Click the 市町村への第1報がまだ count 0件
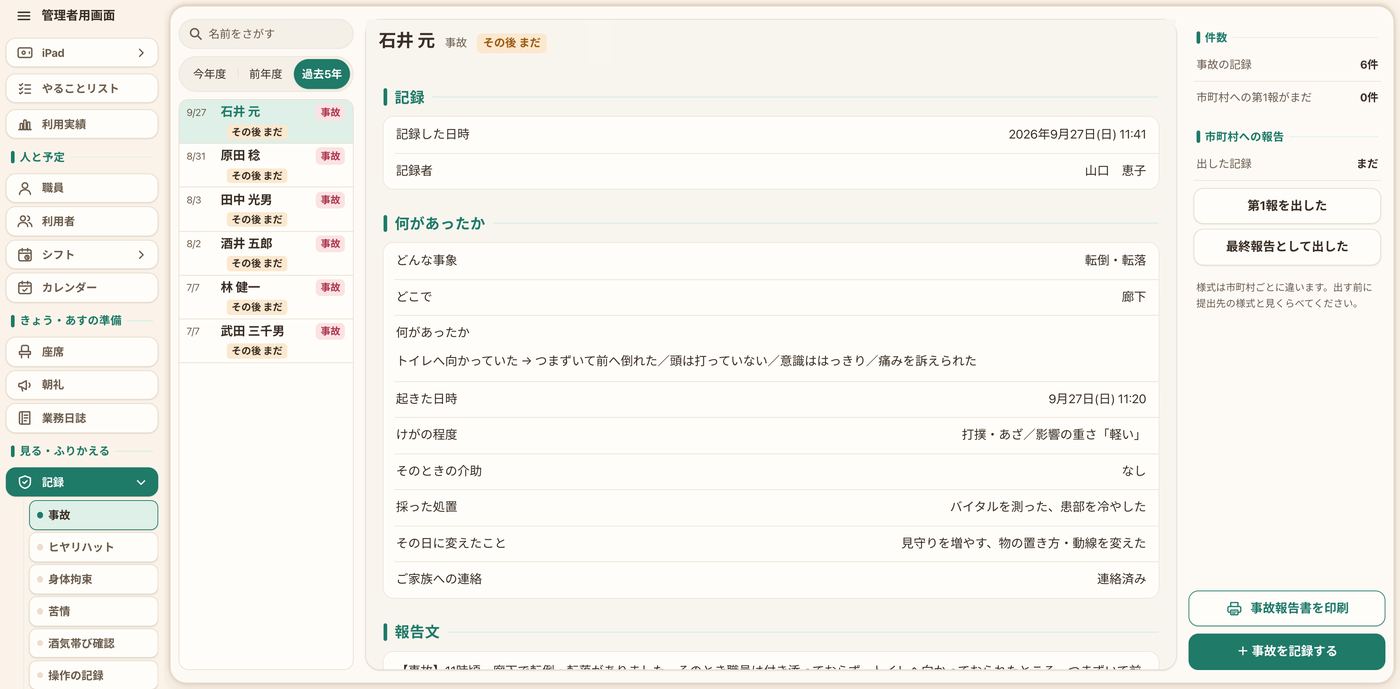 pos(1369,98)
